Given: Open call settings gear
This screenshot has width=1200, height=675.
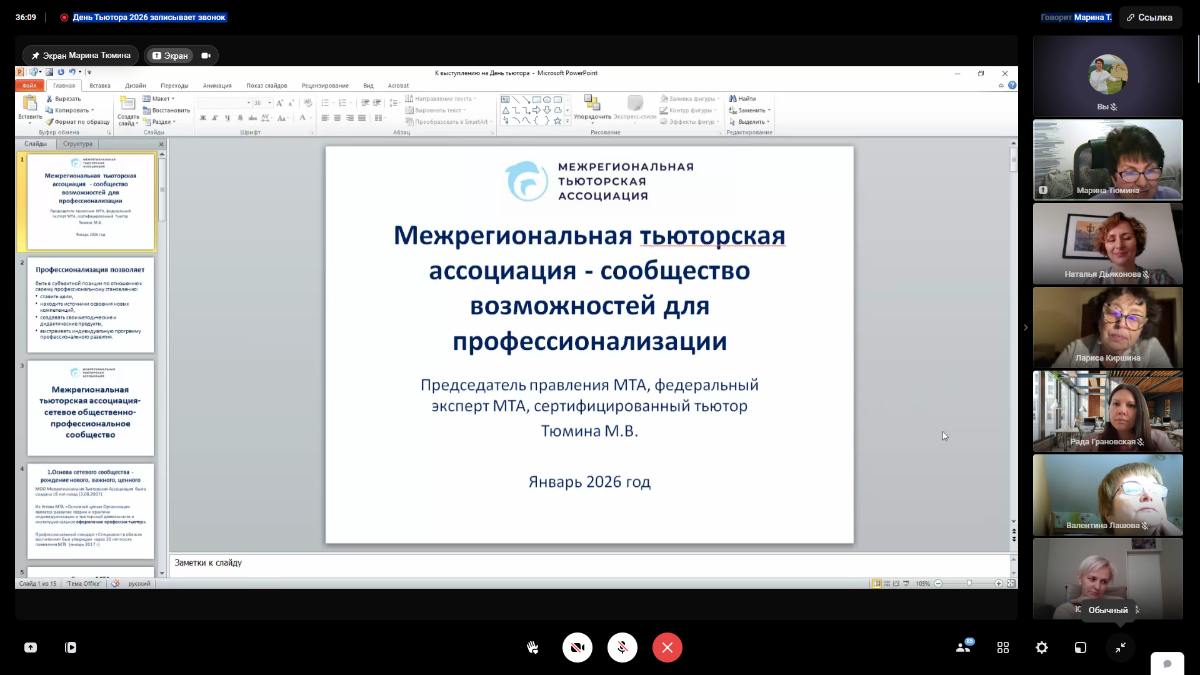Looking at the screenshot, I should (x=1042, y=647).
